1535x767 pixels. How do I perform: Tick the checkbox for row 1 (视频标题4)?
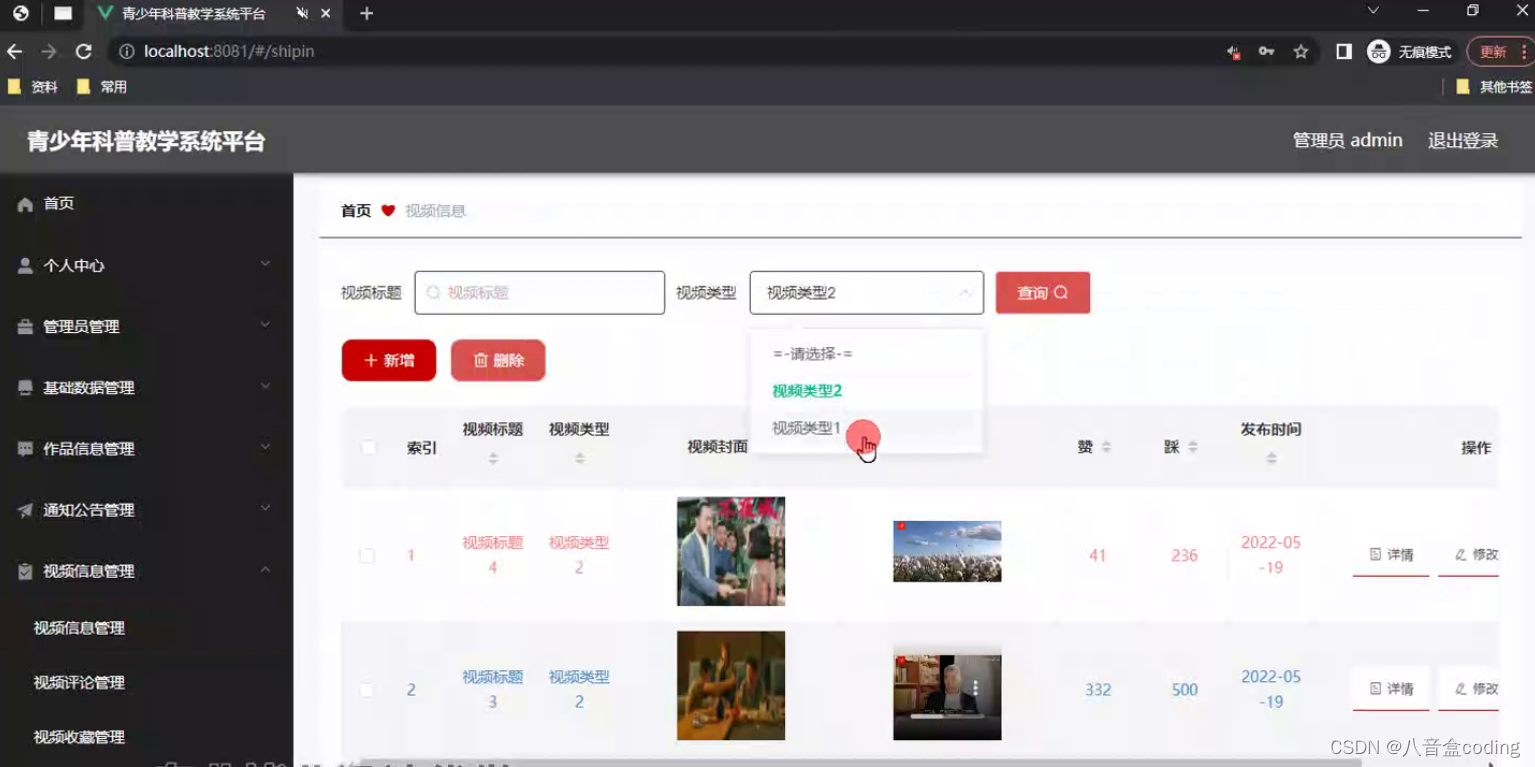pos(368,556)
